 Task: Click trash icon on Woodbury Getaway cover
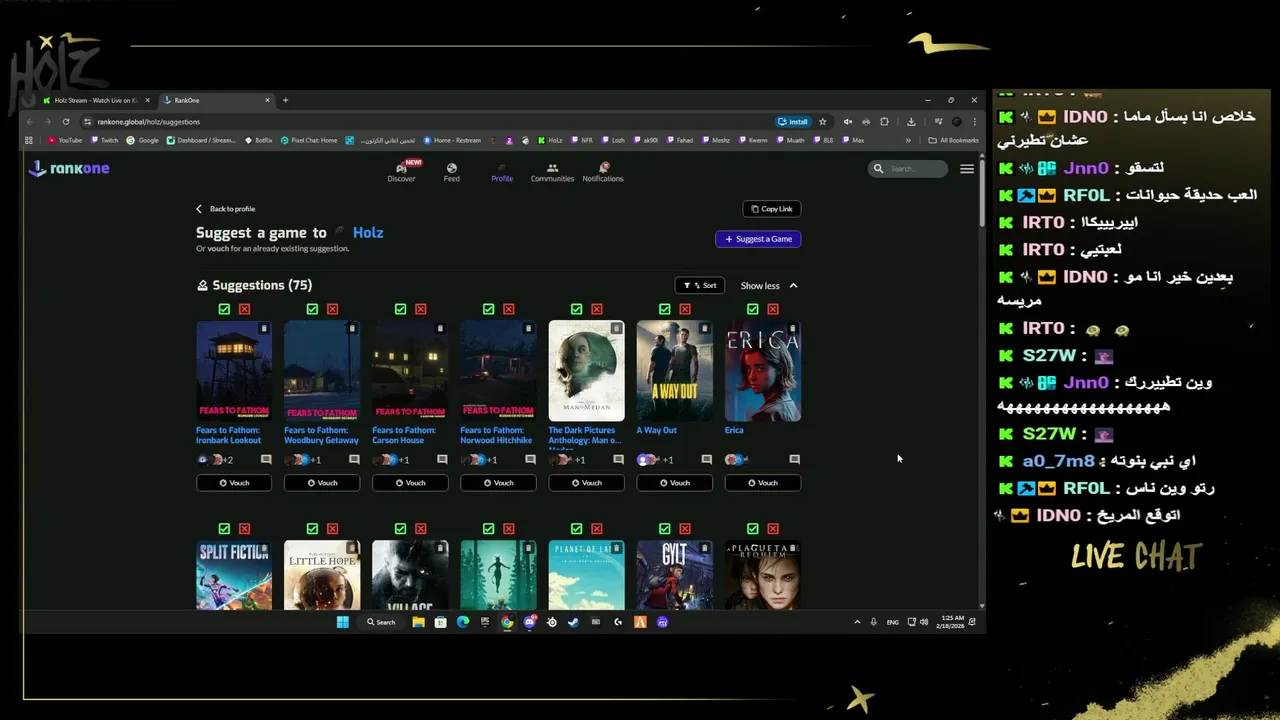[x=352, y=328]
